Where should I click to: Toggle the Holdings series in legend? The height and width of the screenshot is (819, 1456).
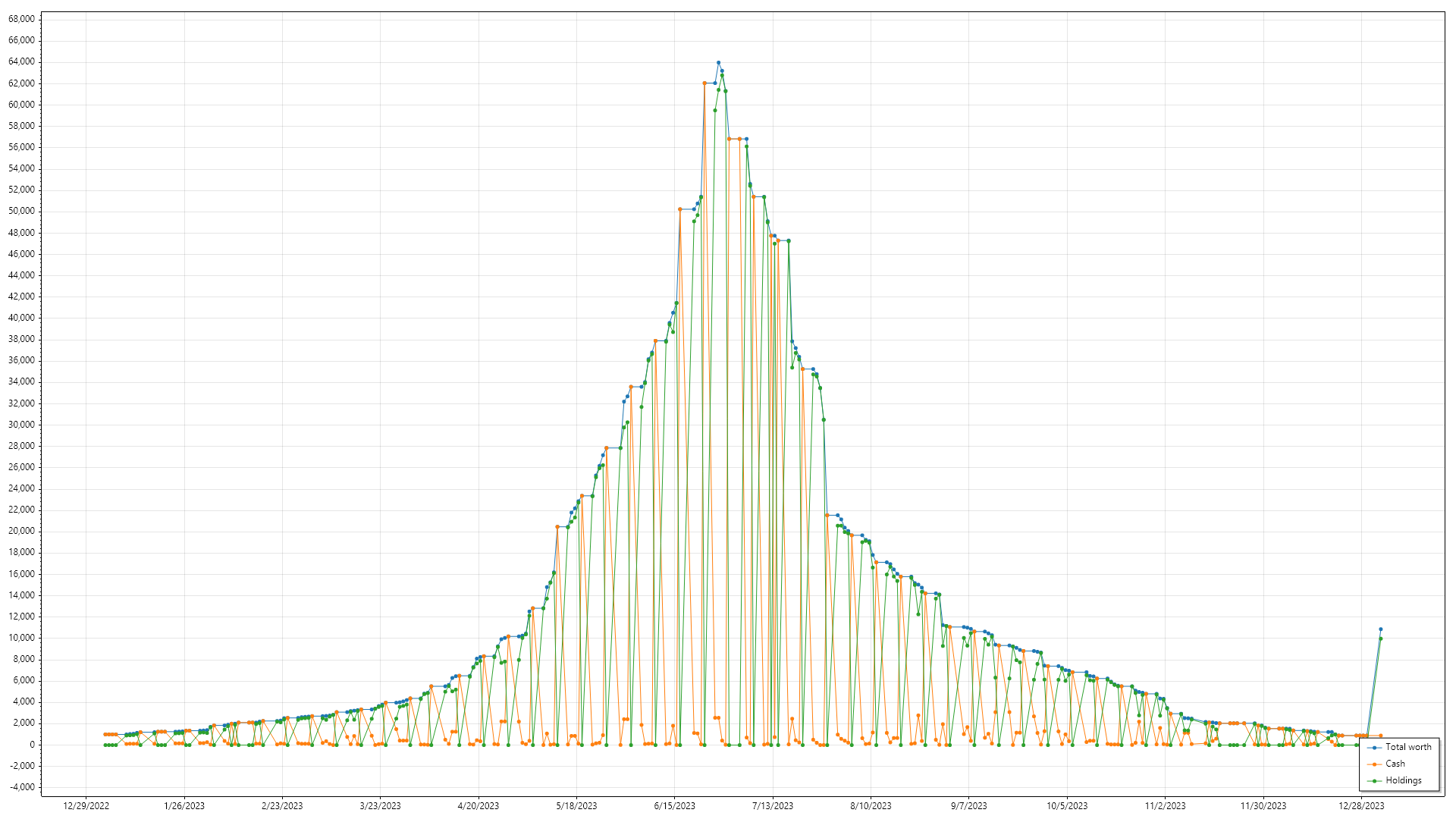[1403, 780]
